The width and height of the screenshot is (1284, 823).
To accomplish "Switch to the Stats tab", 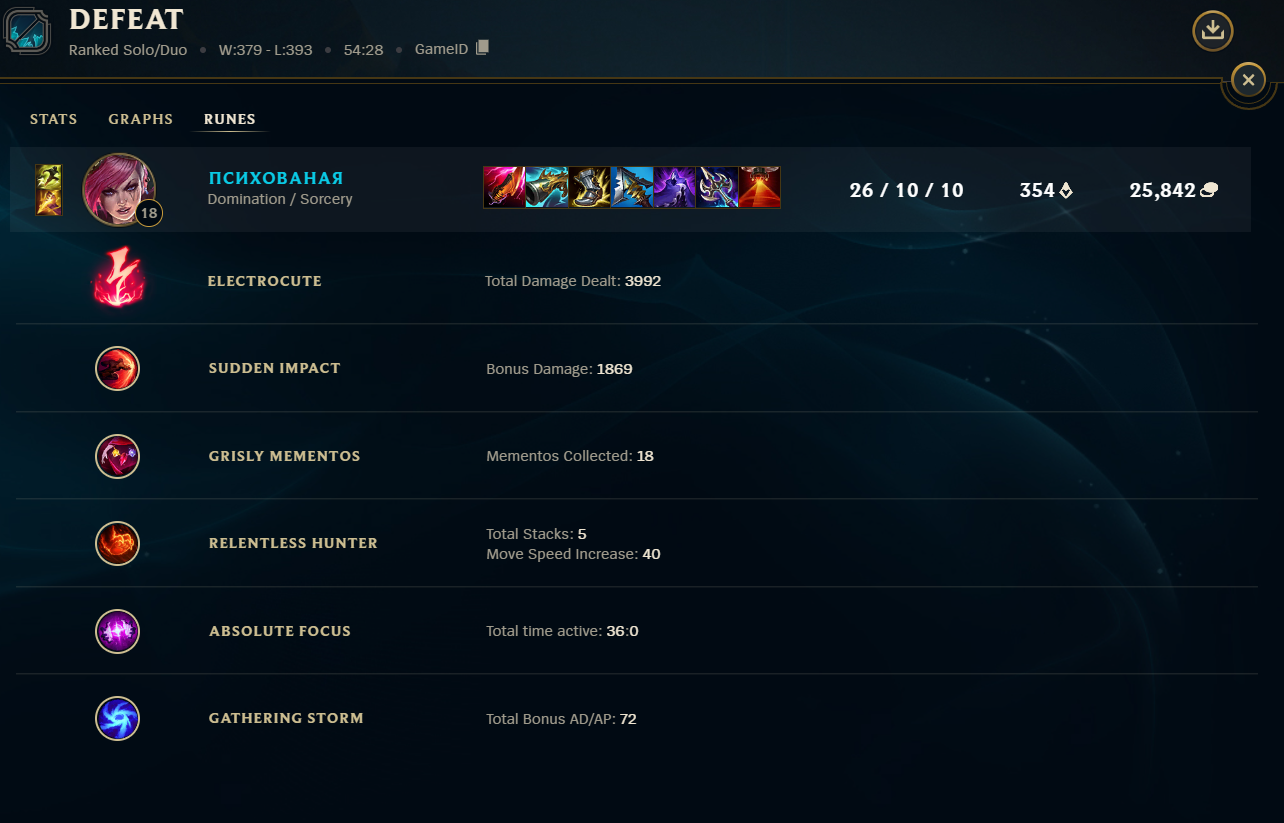I will pos(53,119).
